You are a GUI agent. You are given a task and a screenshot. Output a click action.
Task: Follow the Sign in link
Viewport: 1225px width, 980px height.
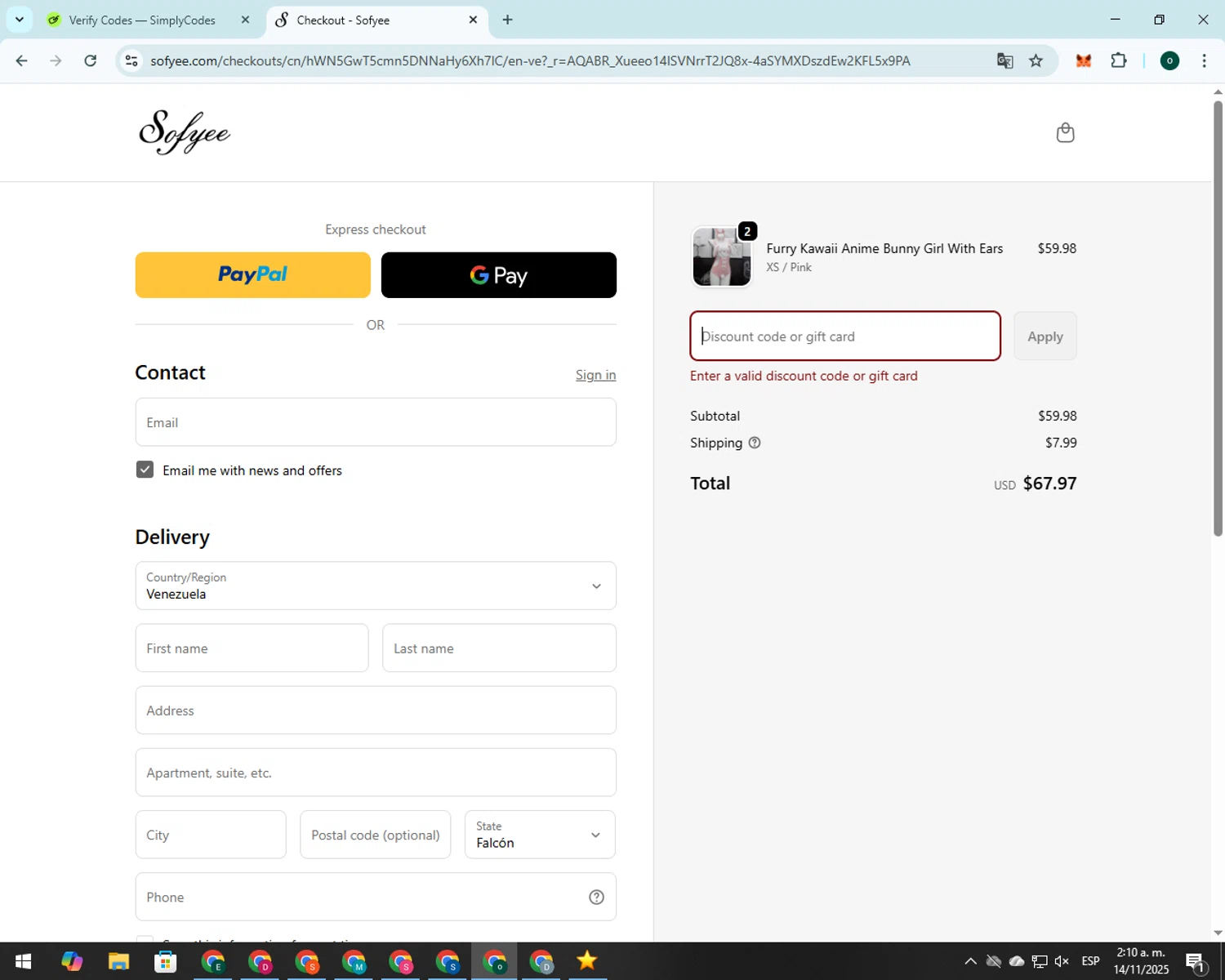[595, 375]
